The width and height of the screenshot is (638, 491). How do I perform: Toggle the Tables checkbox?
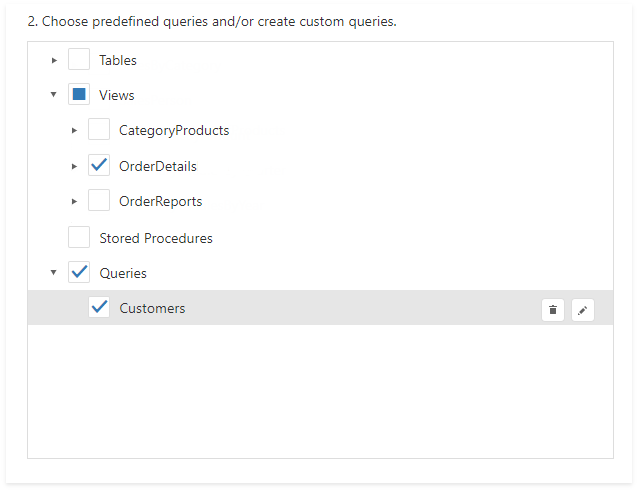79,60
